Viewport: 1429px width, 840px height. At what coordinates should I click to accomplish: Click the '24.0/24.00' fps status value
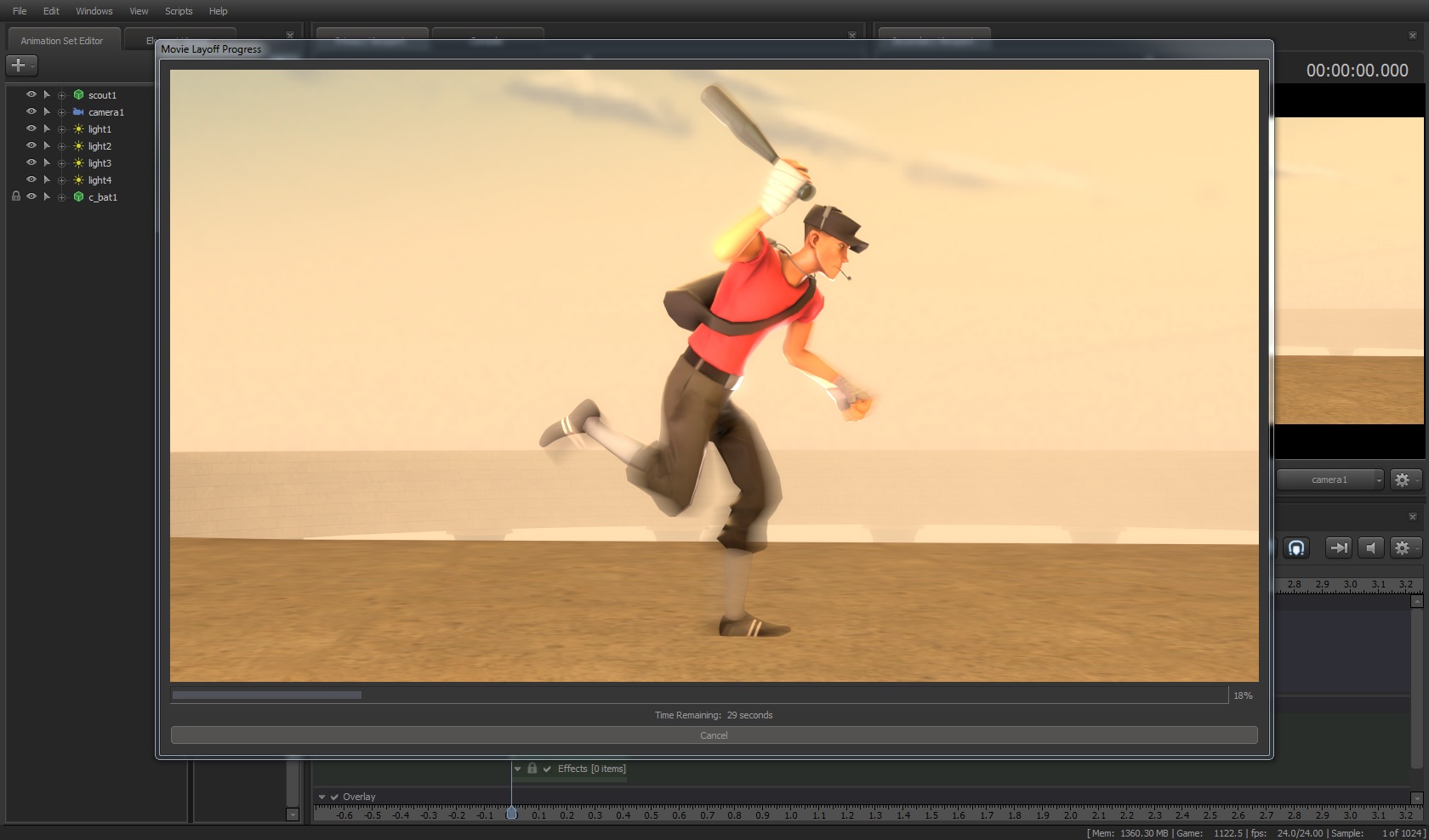click(x=1301, y=833)
